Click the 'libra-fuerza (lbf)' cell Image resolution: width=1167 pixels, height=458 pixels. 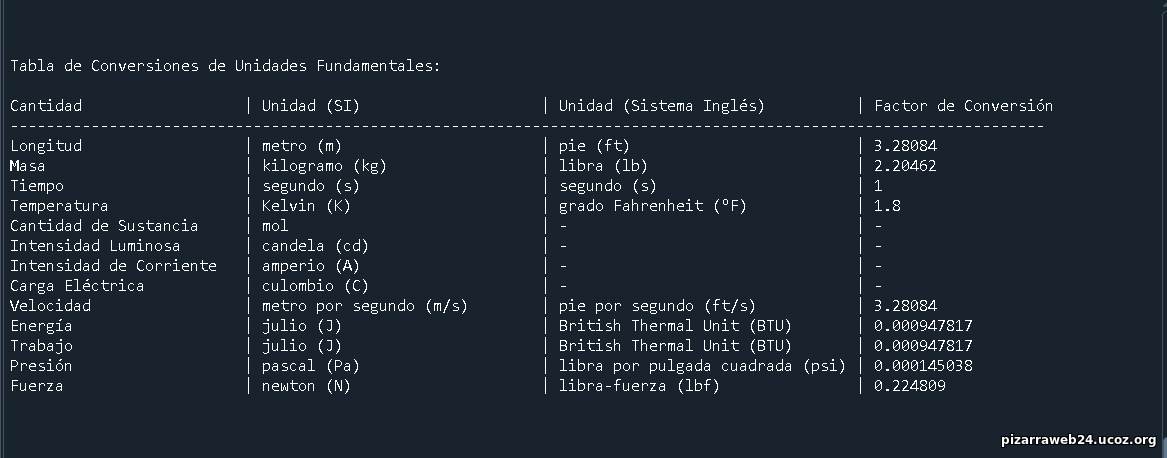pyautogui.click(x=639, y=386)
